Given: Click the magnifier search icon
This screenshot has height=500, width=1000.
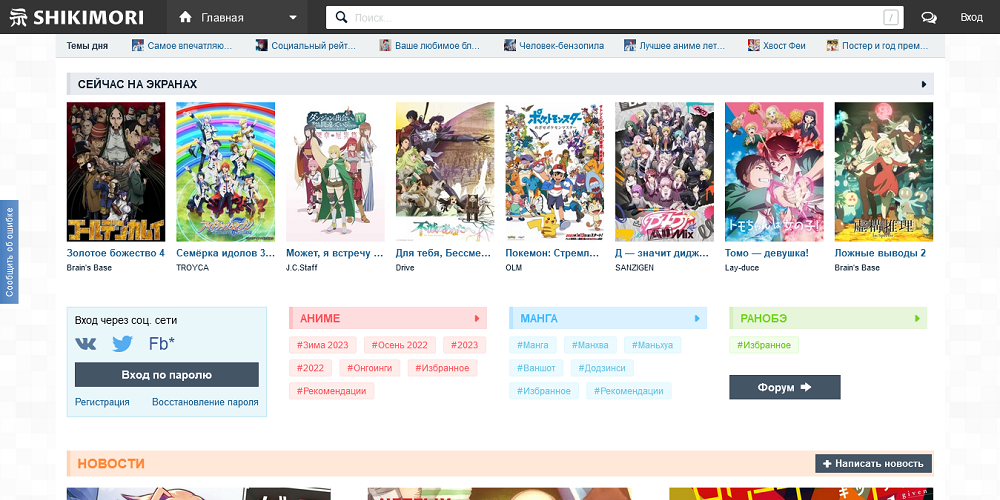Looking at the screenshot, I should click(341, 17).
